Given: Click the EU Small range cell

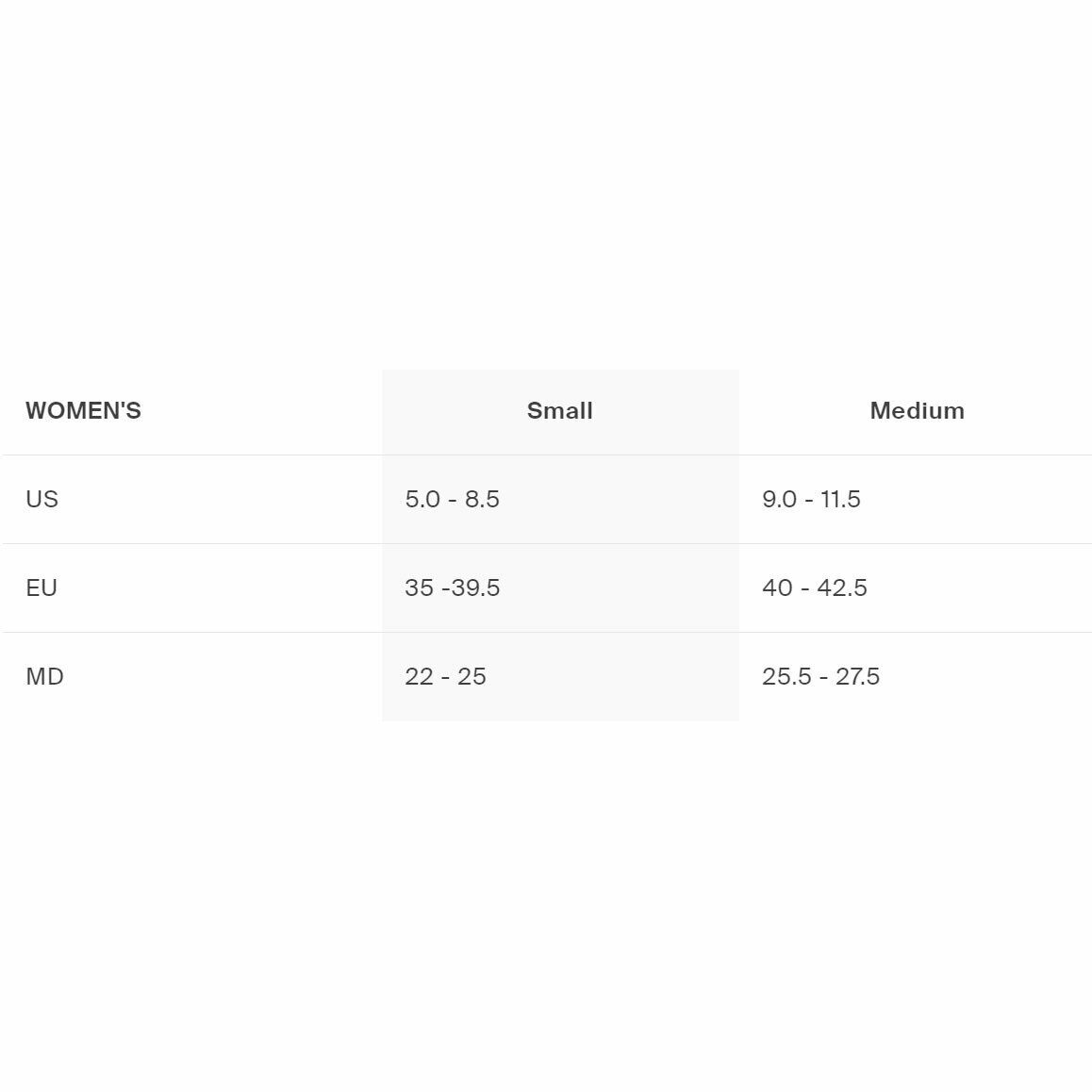Looking at the screenshot, I should (452, 587).
